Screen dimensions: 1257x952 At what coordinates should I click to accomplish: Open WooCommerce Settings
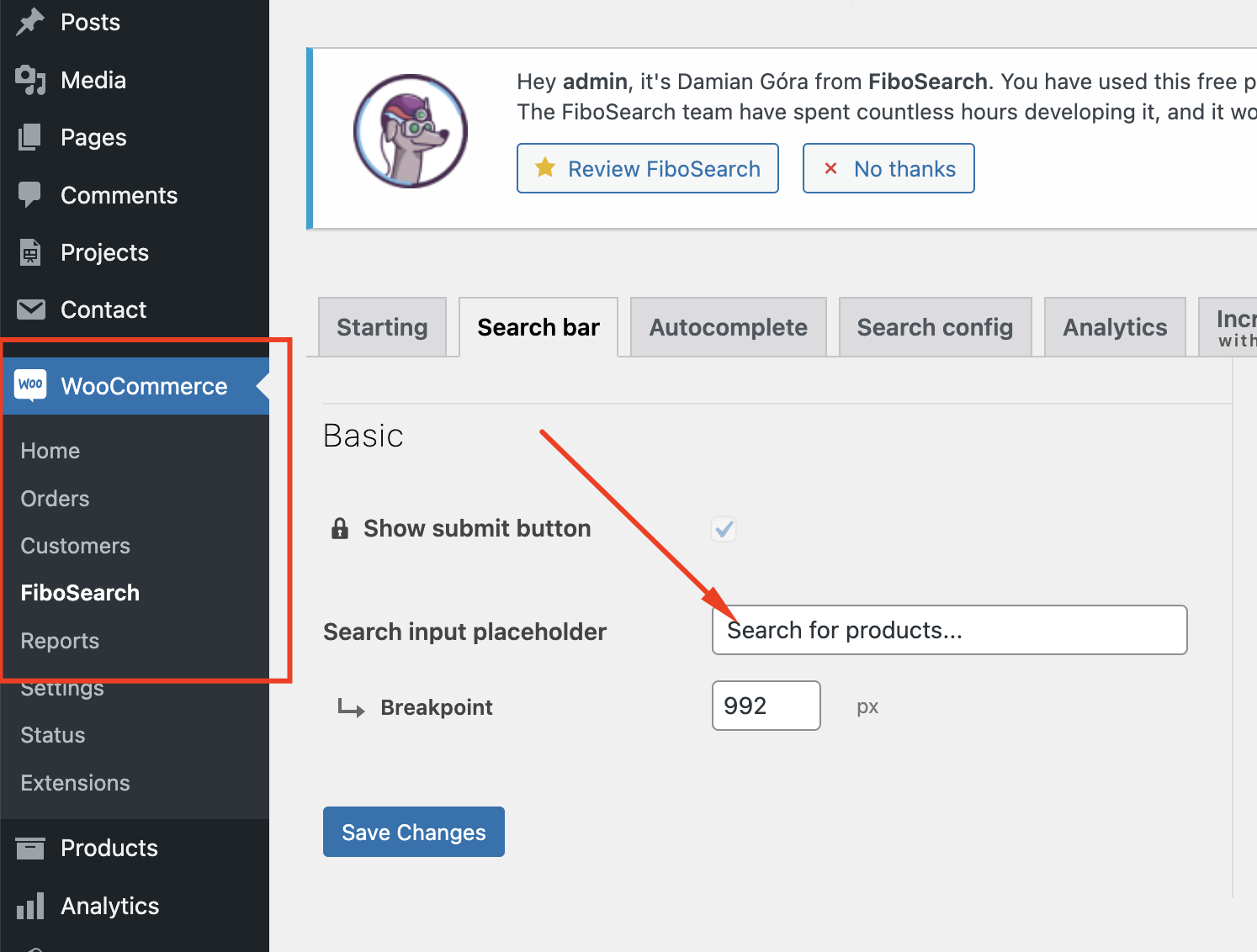62,688
